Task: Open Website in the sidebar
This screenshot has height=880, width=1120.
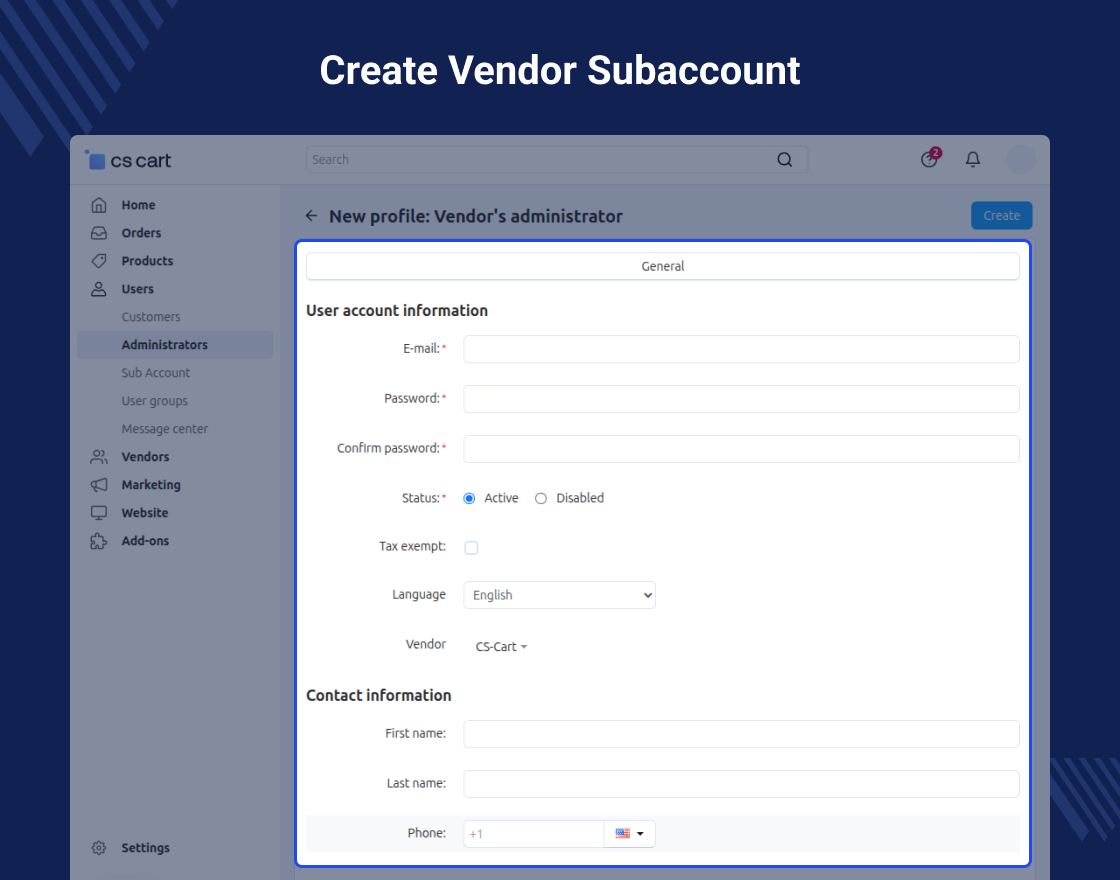Action: [x=145, y=513]
